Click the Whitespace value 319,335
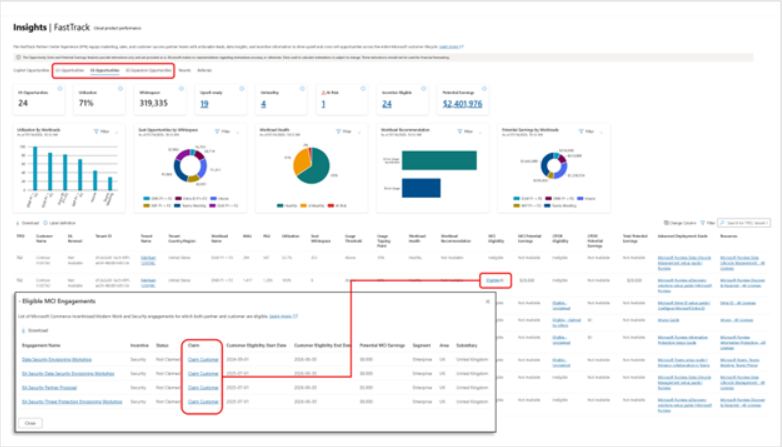 point(154,103)
